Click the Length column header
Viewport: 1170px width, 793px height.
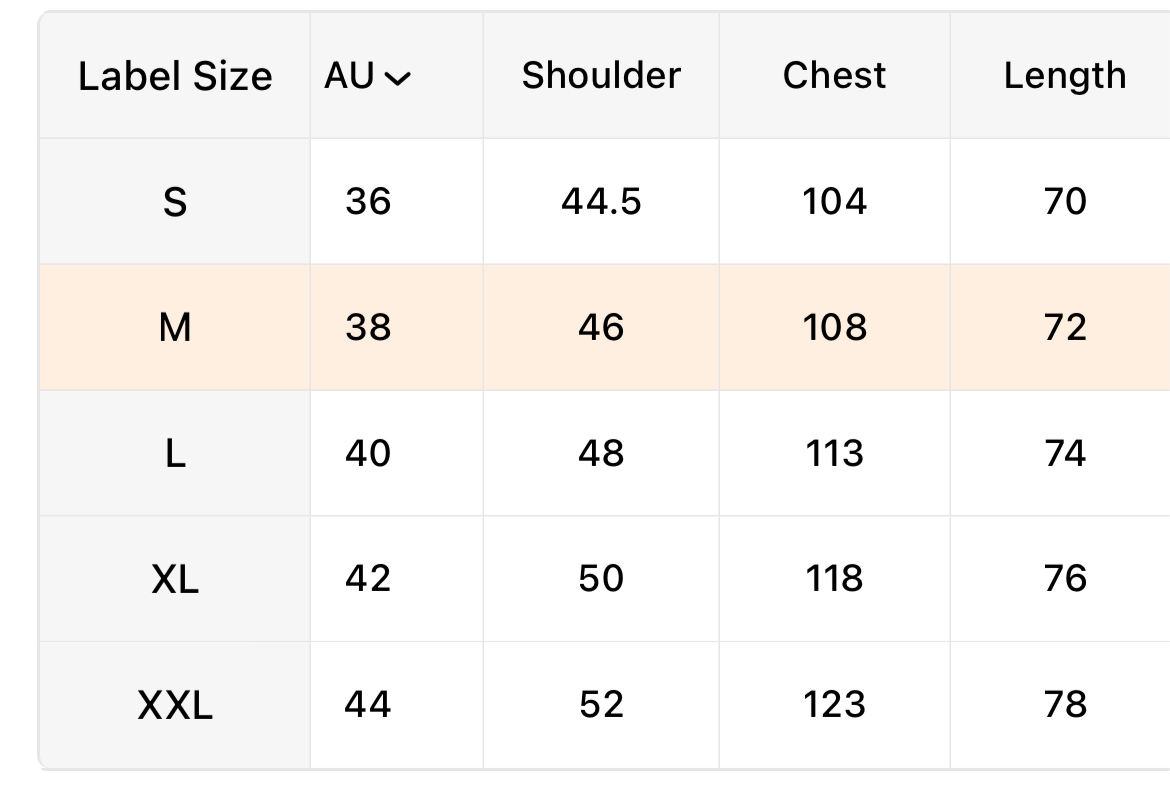[1064, 76]
